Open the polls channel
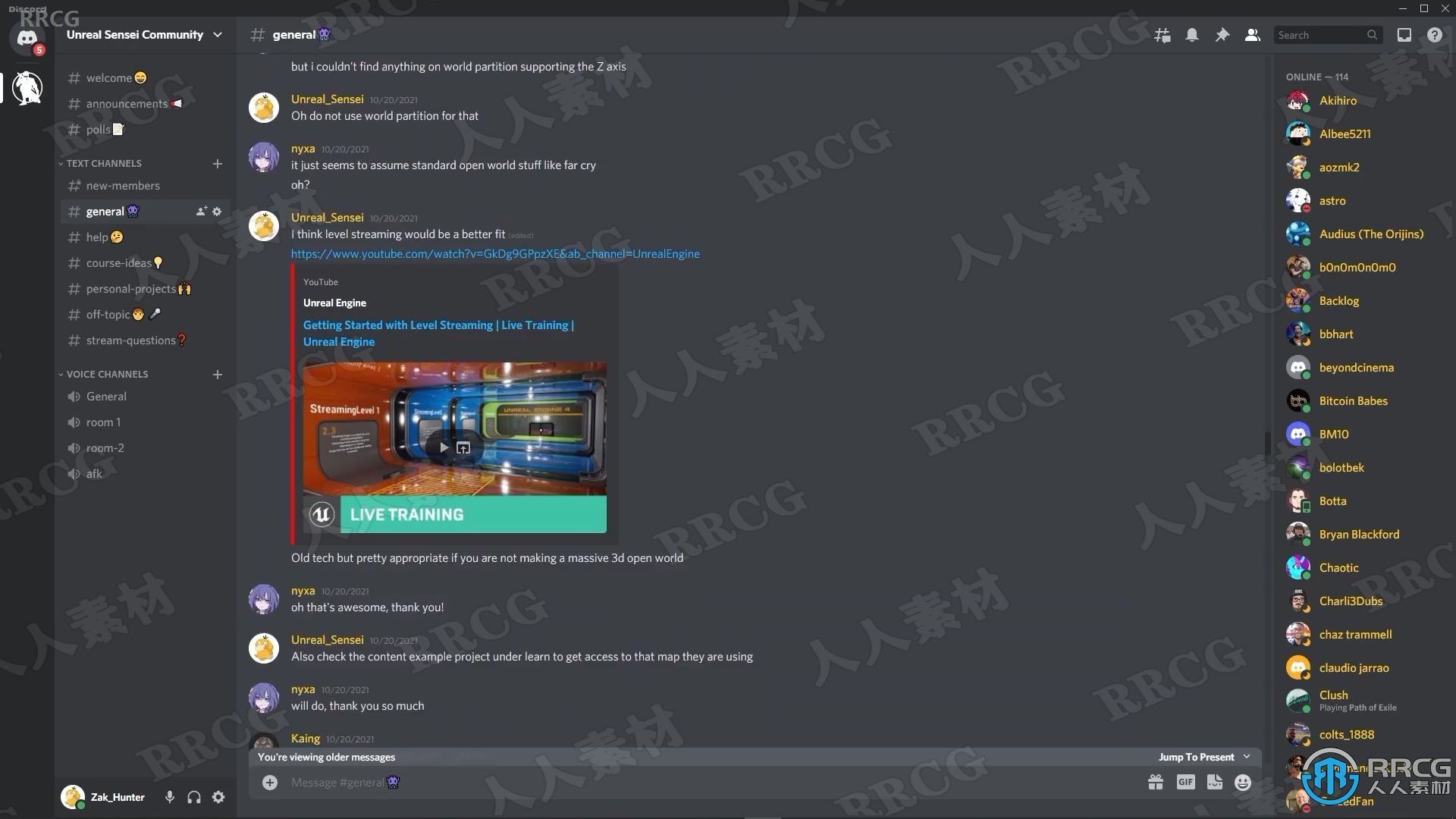The height and width of the screenshot is (819, 1456). [x=145, y=130]
